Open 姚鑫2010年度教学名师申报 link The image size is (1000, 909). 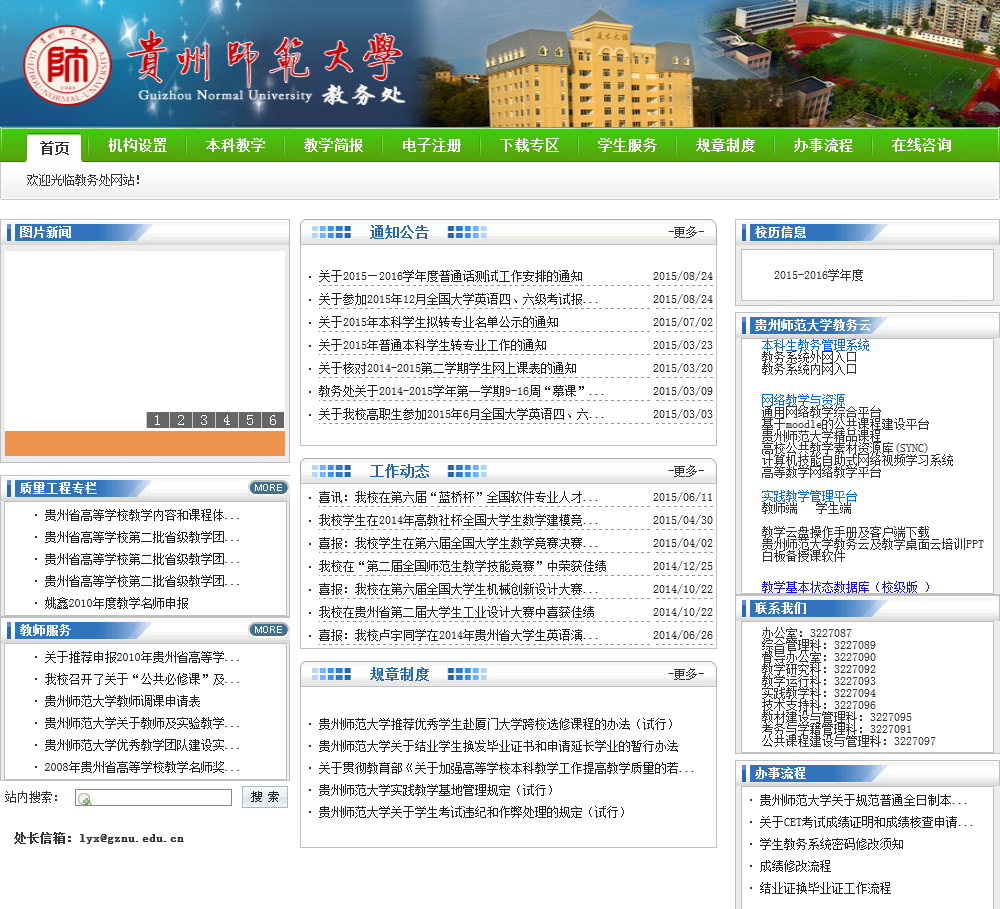pos(116,603)
